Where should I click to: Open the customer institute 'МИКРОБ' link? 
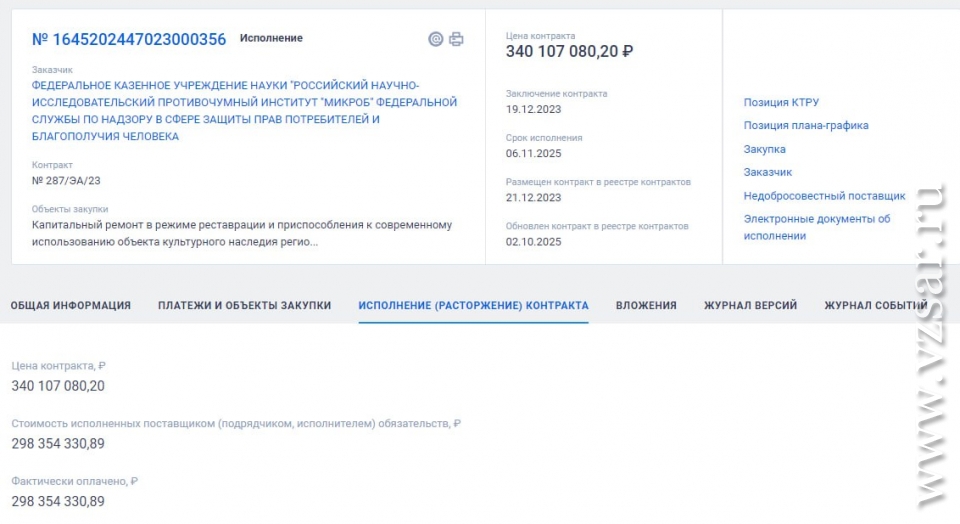tap(244, 111)
